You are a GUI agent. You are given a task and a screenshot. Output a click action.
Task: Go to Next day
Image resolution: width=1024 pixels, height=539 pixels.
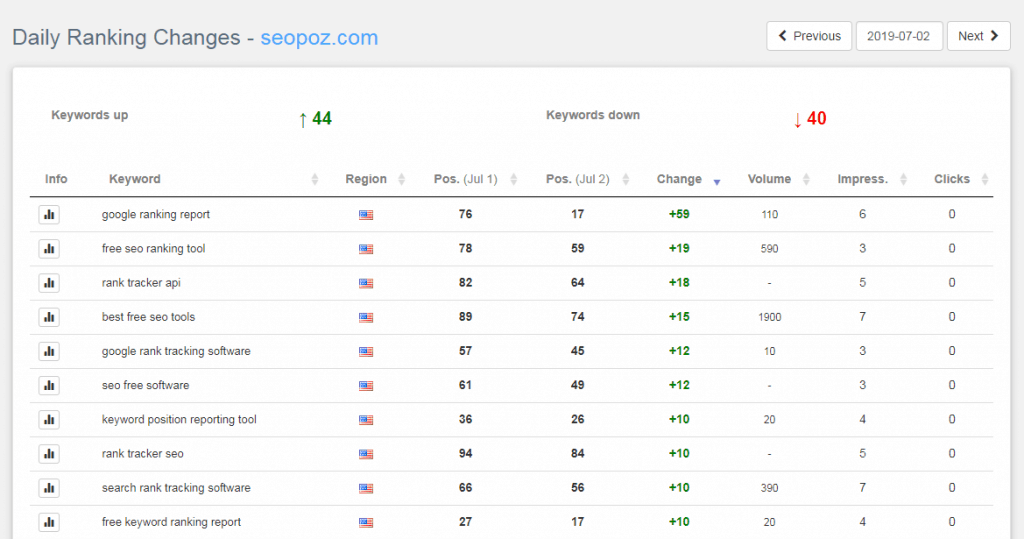[x=978, y=36]
